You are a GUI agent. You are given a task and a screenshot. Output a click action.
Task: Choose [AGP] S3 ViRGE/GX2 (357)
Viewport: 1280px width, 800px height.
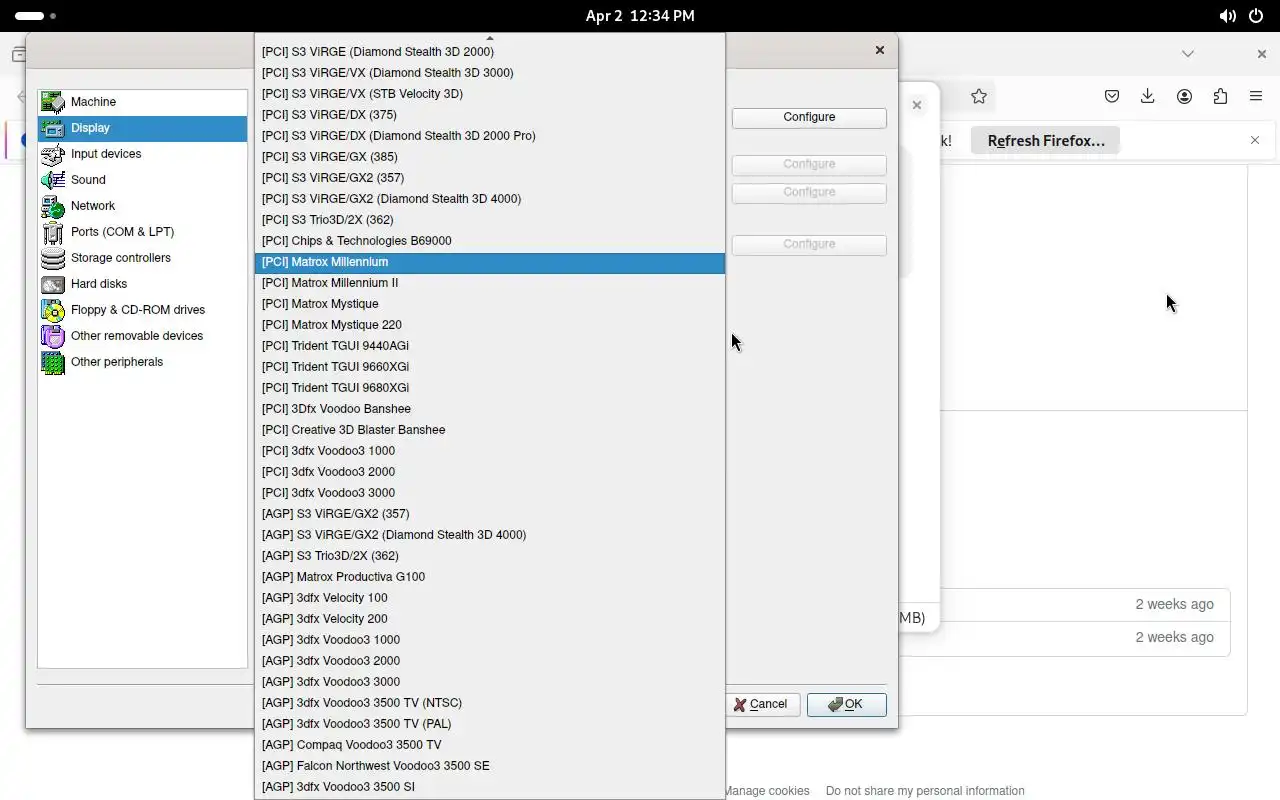tap(490, 514)
